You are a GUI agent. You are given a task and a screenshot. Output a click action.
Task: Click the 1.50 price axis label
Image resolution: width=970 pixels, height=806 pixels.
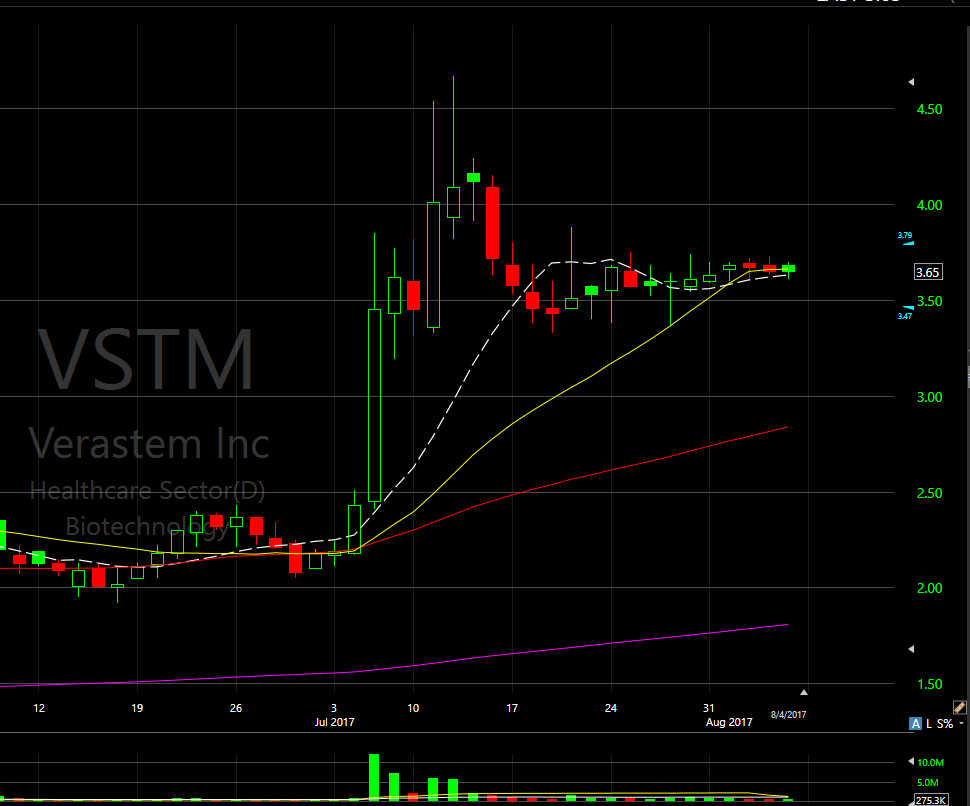(x=929, y=684)
